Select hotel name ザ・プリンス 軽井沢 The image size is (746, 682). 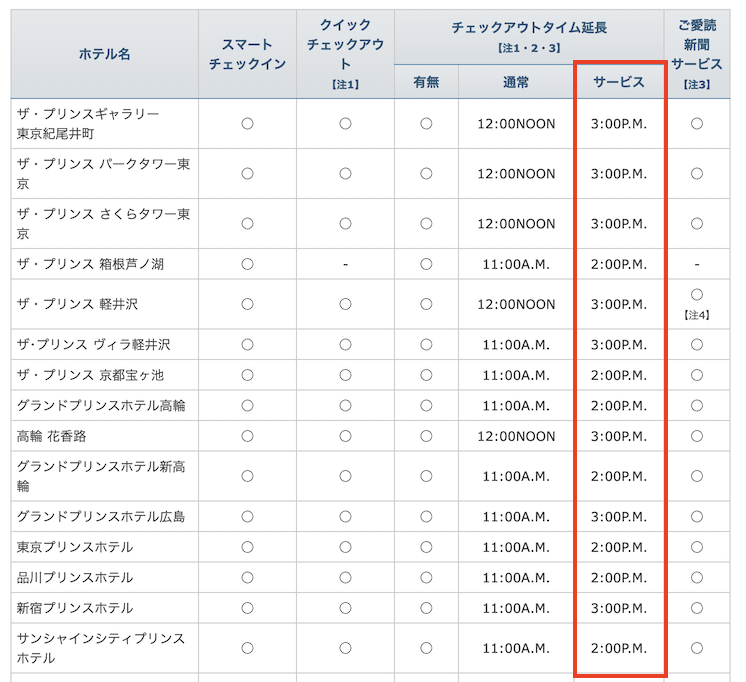click(x=78, y=304)
